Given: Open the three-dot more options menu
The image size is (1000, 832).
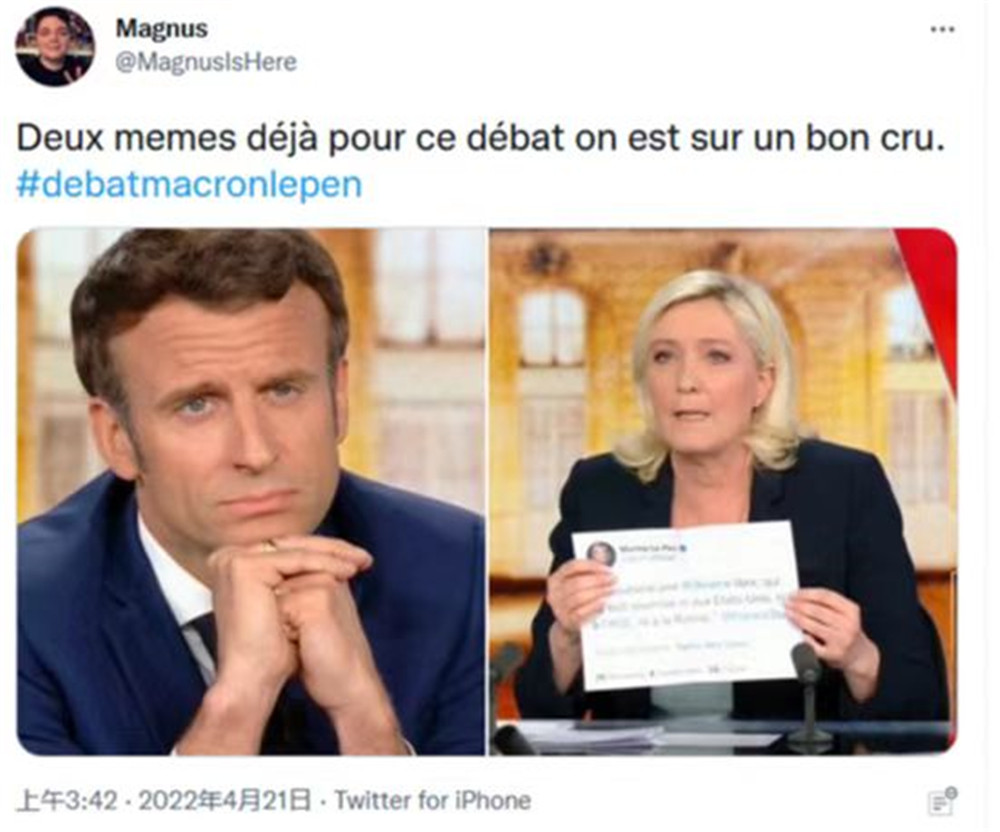Looking at the screenshot, I should click(941, 29).
